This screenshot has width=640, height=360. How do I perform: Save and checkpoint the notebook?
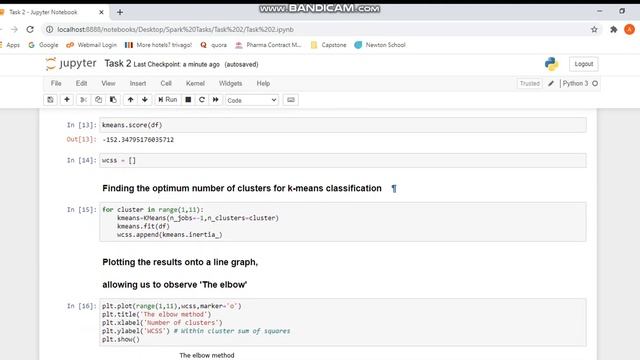click(x=50, y=100)
